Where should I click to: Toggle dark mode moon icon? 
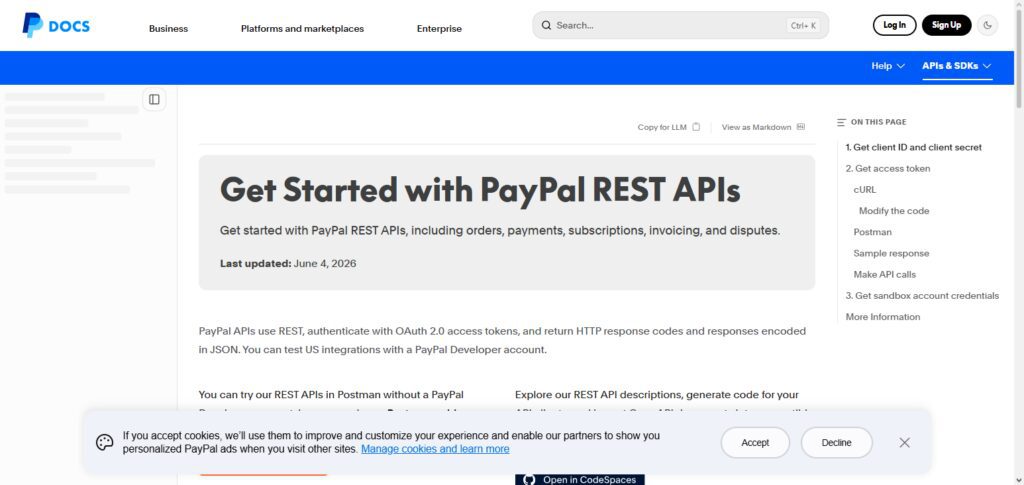coord(987,25)
